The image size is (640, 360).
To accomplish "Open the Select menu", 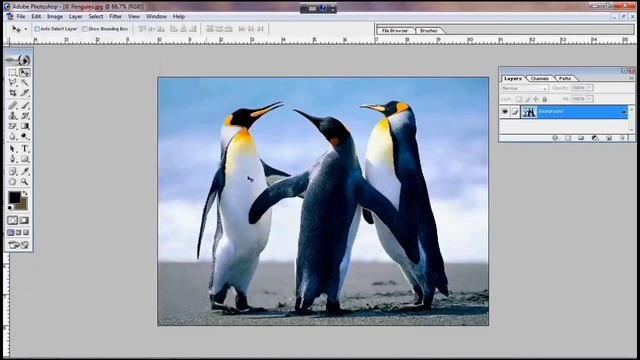I will 96,16.
